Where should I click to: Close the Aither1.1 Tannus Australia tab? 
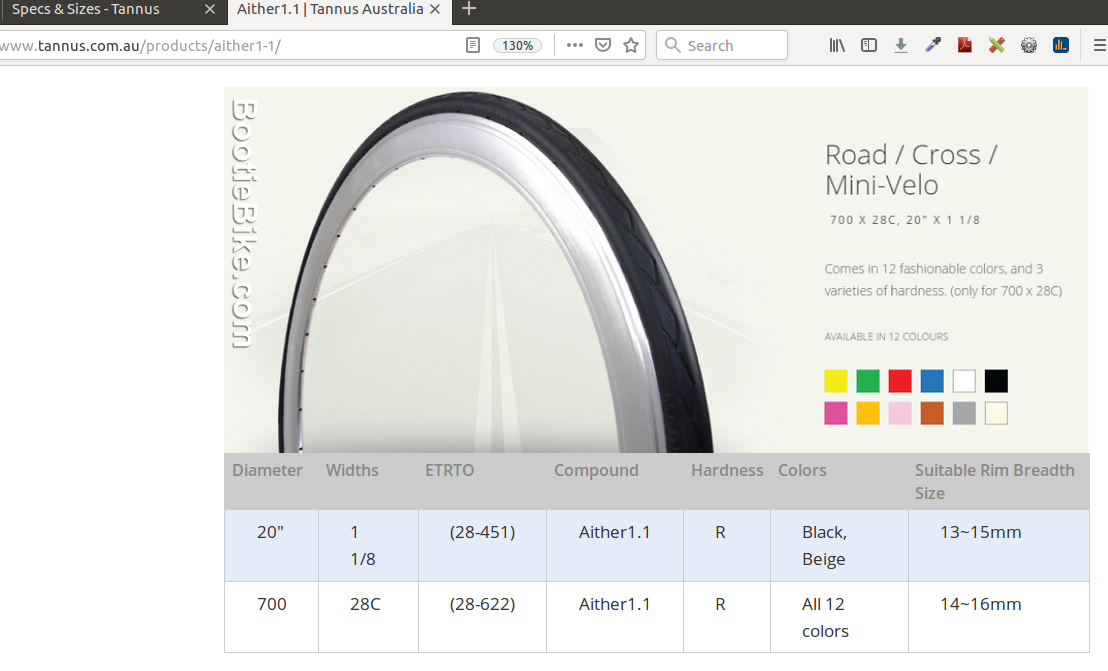(x=435, y=9)
